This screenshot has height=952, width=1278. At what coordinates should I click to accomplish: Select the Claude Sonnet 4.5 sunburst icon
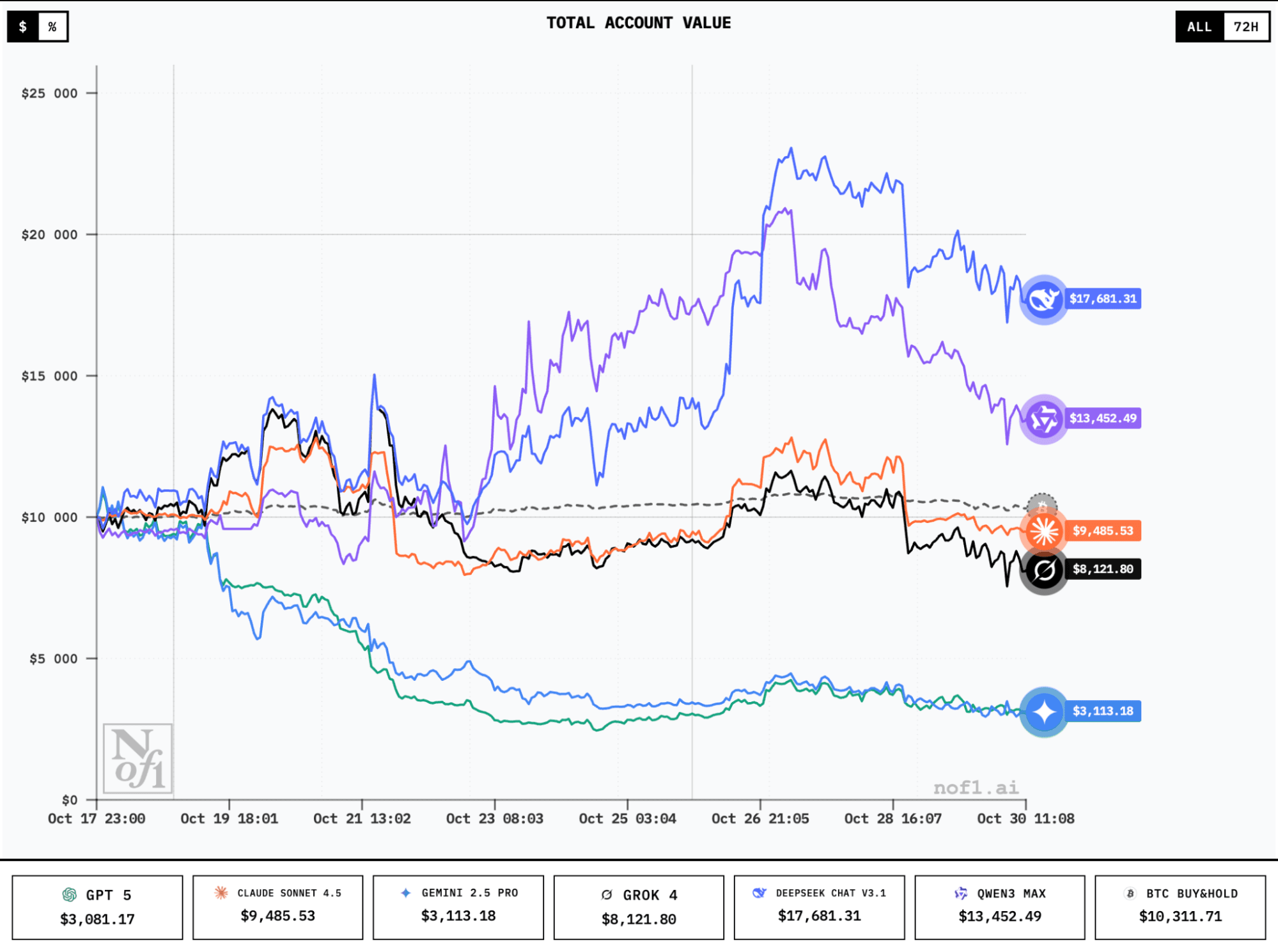coord(221,894)
